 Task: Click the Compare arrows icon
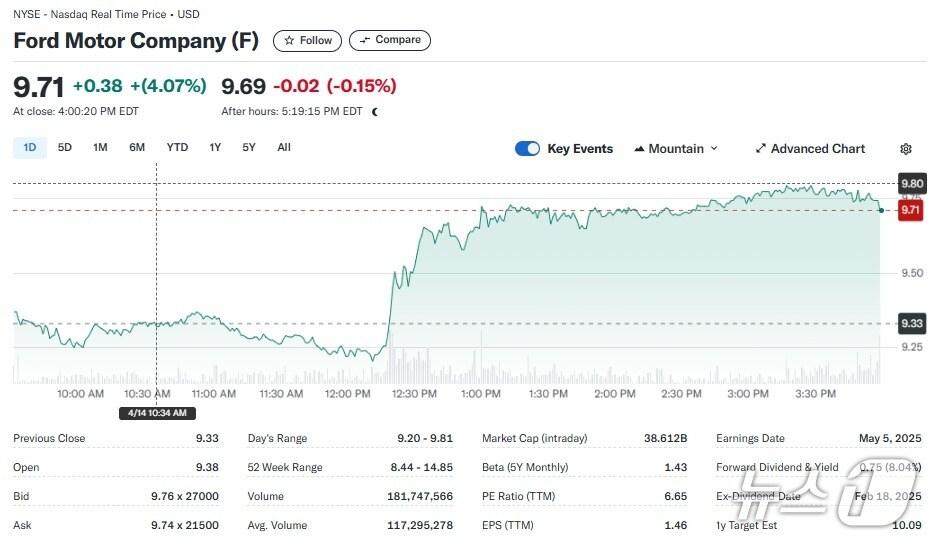[x=364, y=41]
